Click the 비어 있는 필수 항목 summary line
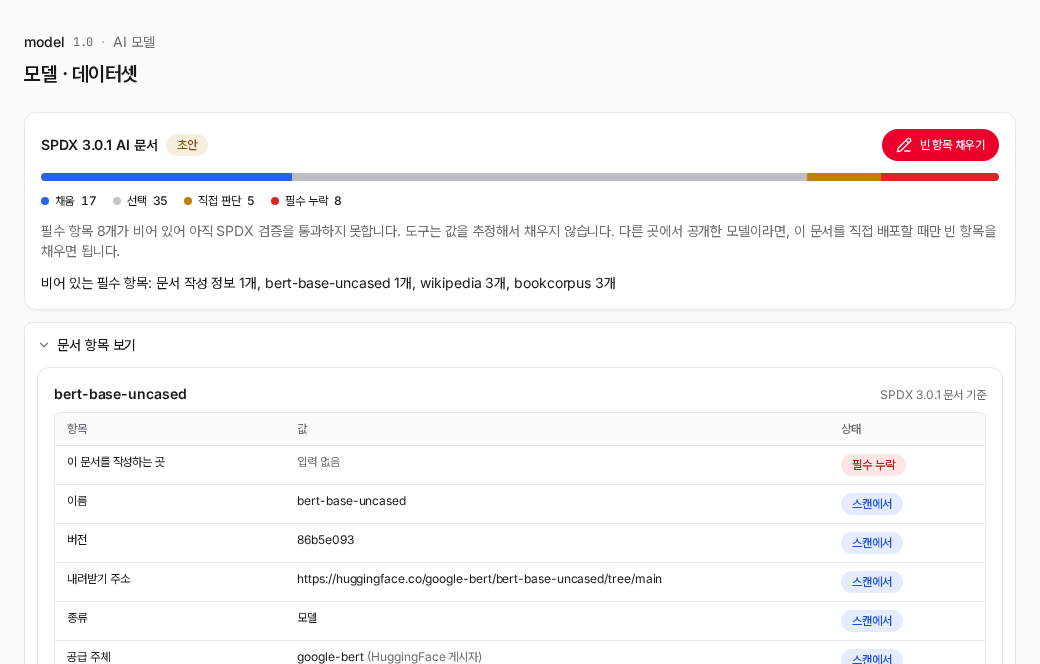 [328, 283]
